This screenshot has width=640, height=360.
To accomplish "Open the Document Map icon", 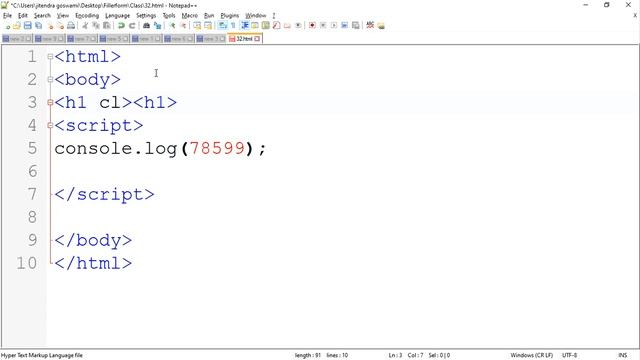I will click(x=265, y=26).
